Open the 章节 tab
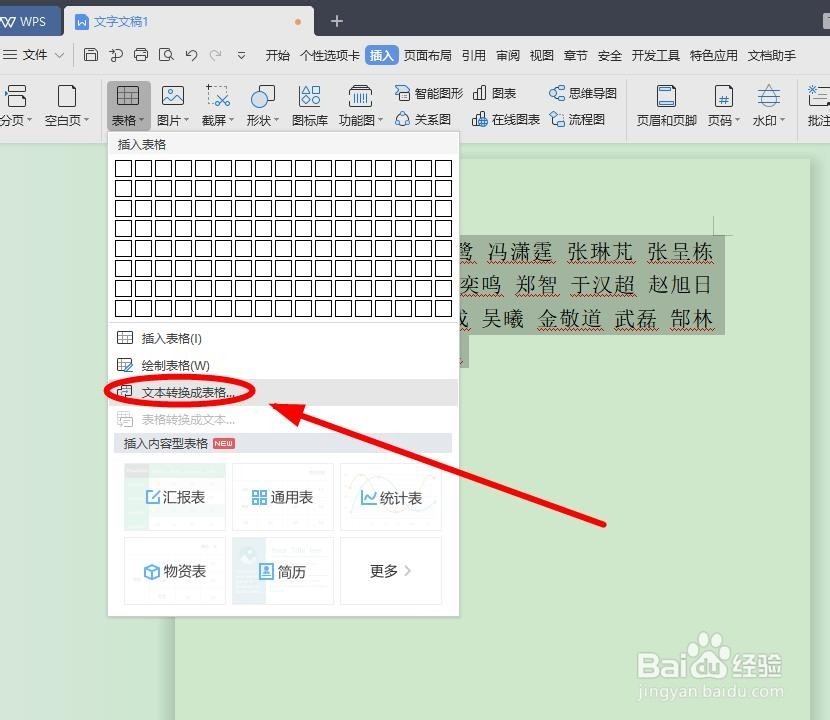This screenshot has width=830, height=720. [x=575, y=55]
